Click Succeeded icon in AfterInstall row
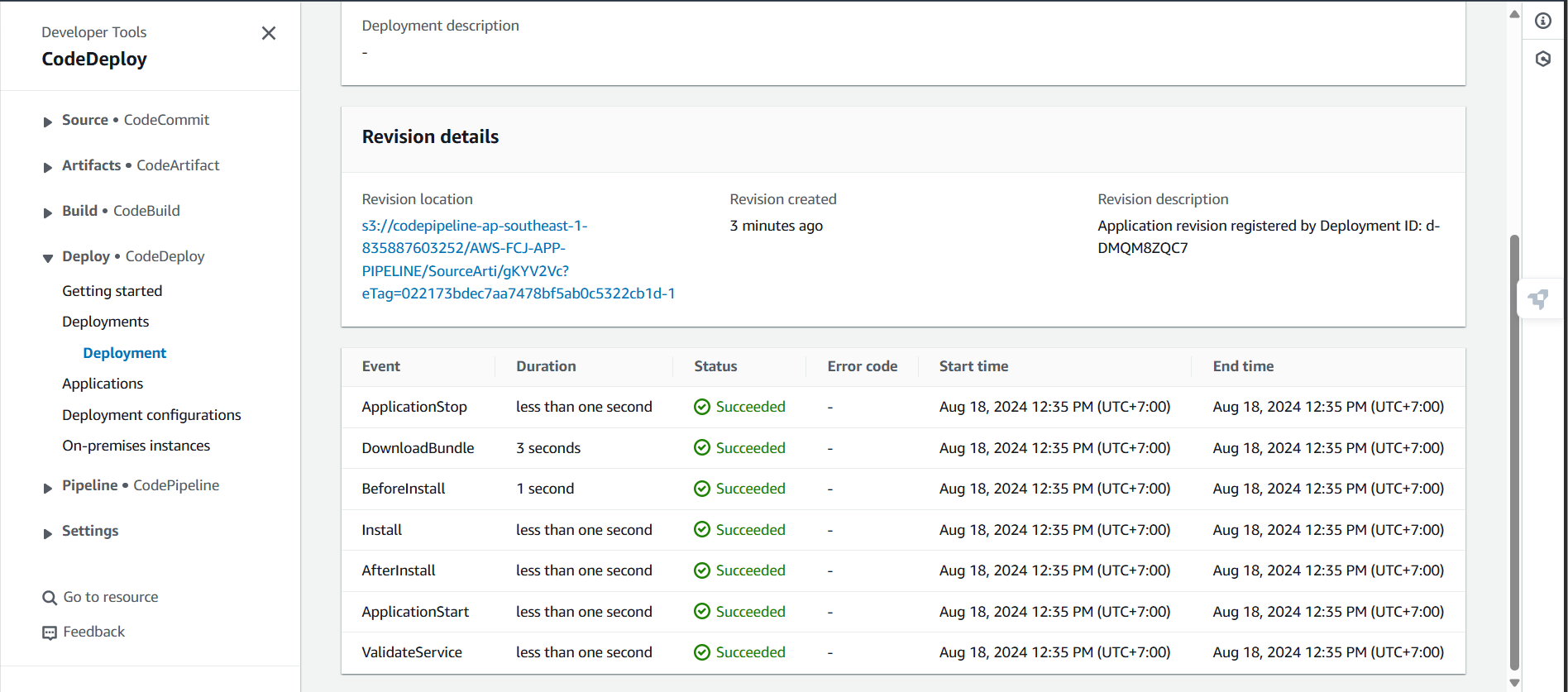 tap(702, 570)
